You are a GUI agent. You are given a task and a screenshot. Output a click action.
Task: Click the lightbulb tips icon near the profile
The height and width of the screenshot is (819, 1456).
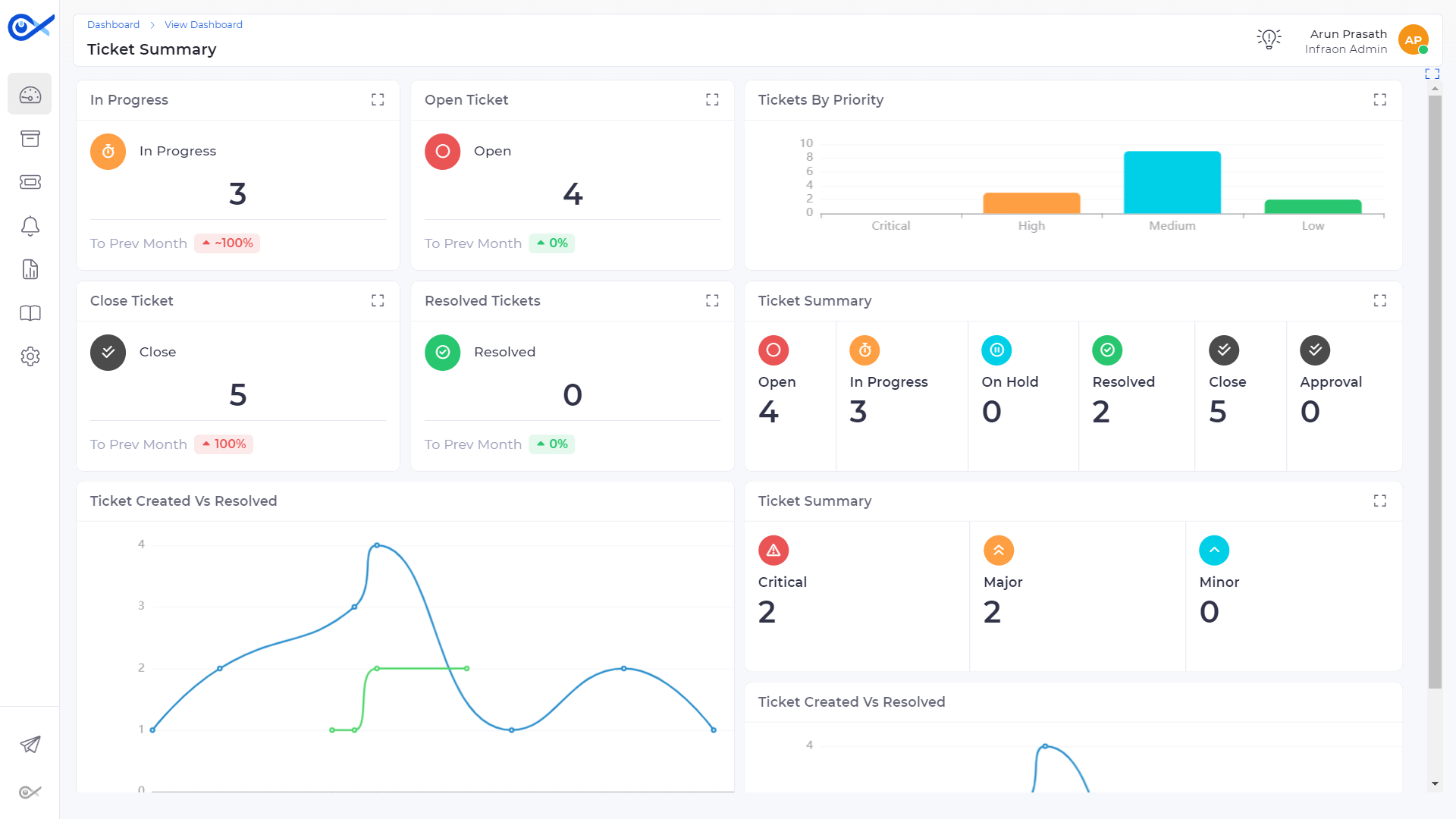pos(1268,39)
